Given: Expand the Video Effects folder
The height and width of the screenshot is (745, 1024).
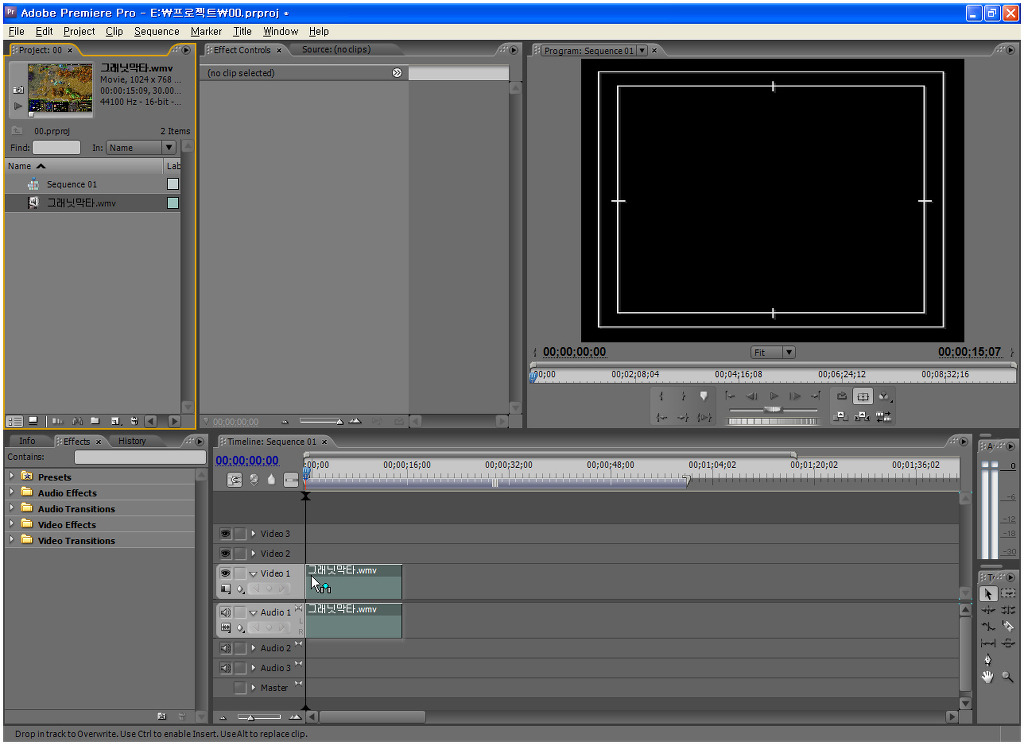Looking at the screenshot, I should 12,524.
